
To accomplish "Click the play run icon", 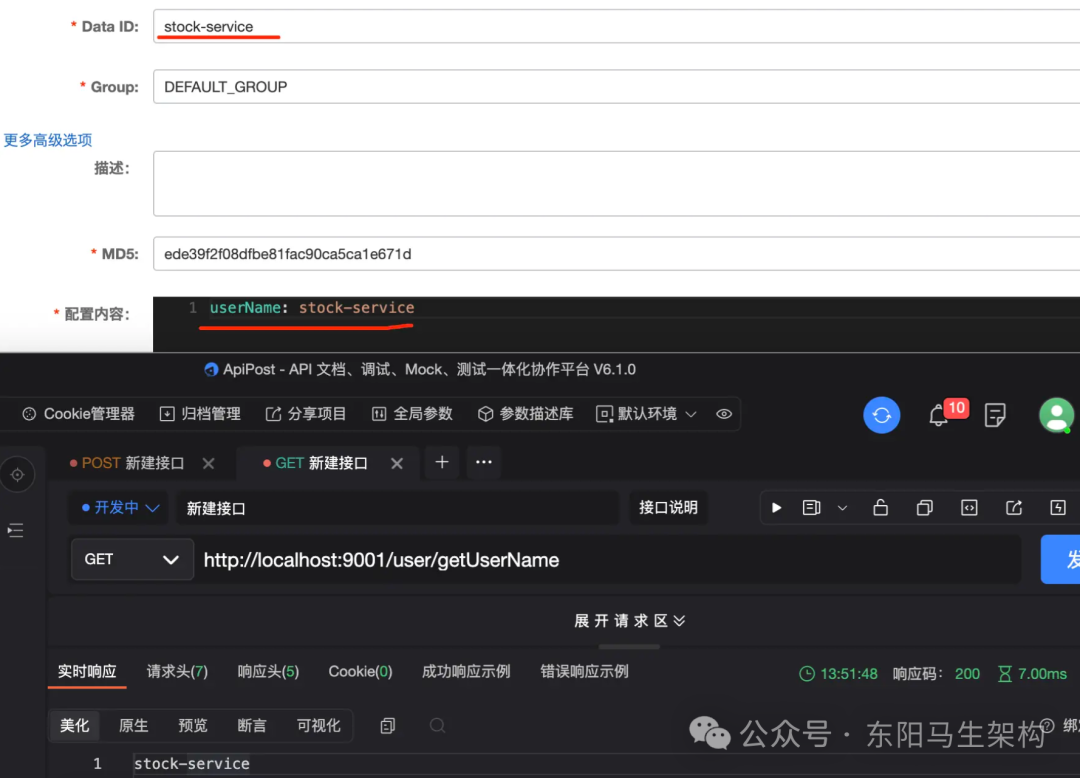I will coord(776,508).
